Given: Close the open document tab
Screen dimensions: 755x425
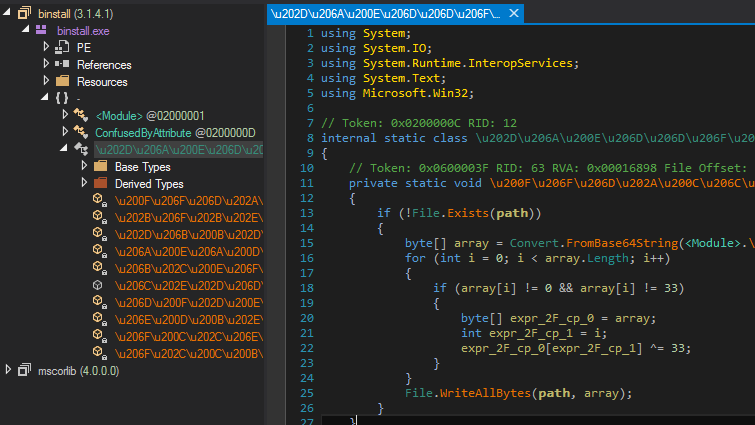Looking at the screenshot, I should point(514,13).
